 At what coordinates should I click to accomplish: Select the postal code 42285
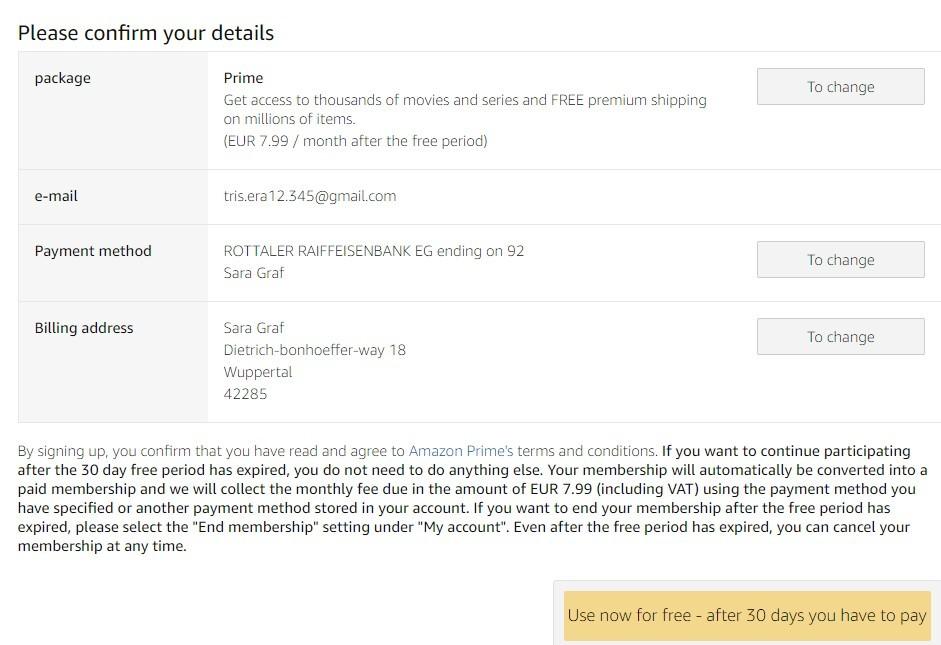[245, 394]
